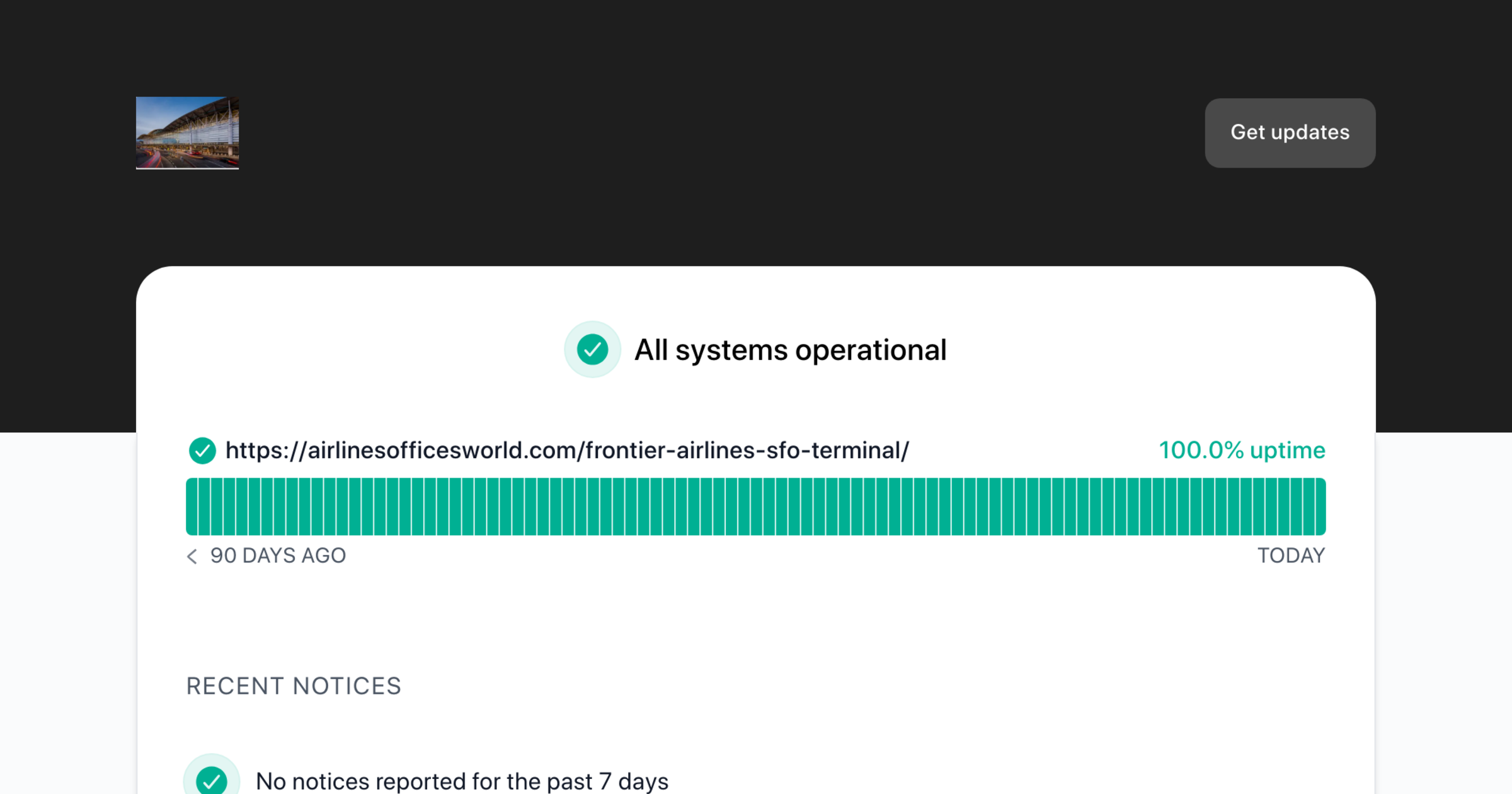Expand earlier history using the left chevron
1512x794 pixels.
pos(192,556)
